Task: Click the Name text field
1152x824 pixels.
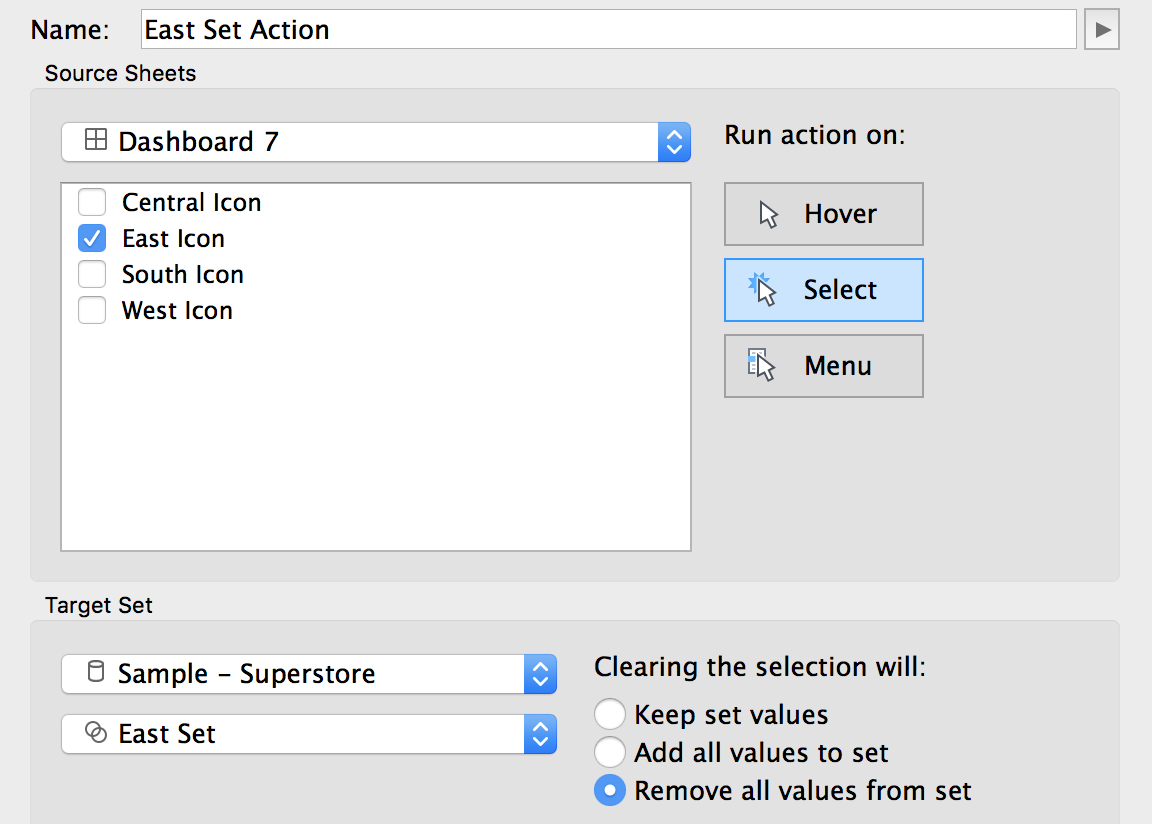Action: [x=609, y=29]
